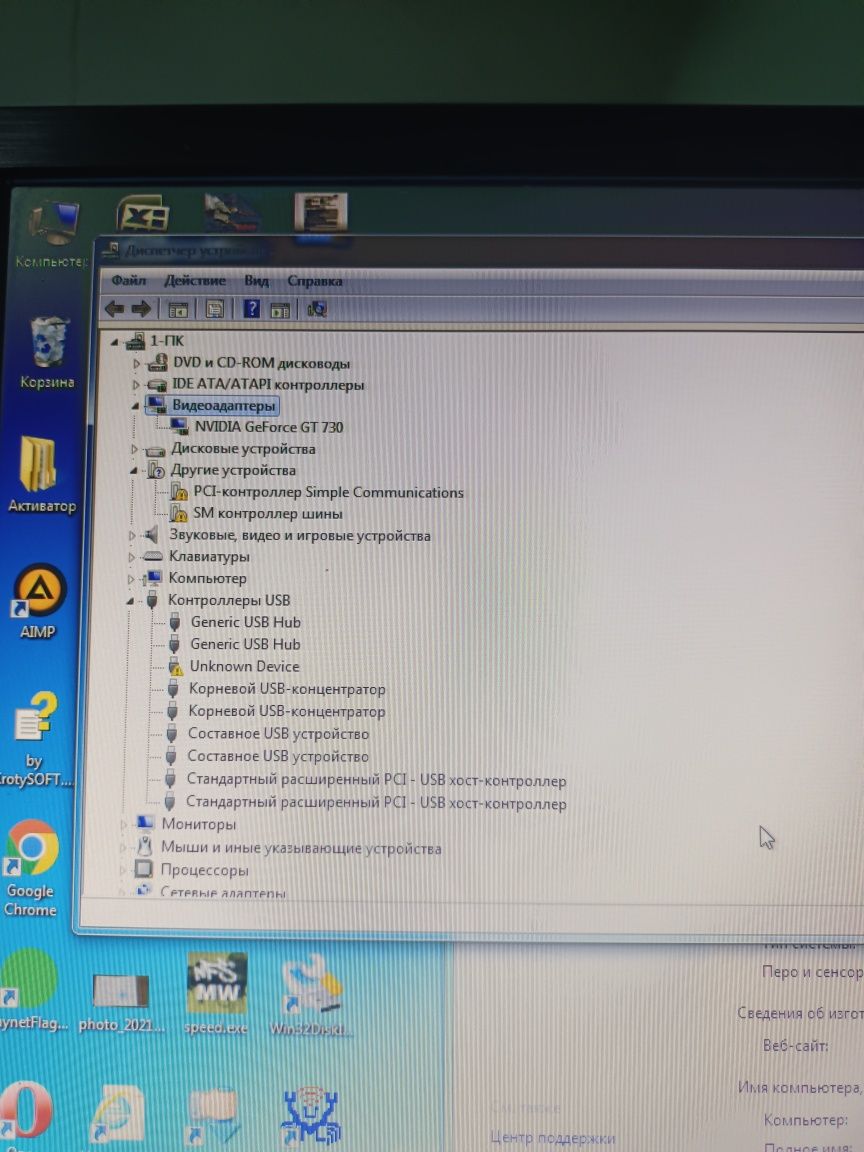Select the Unknown Device entry
The image size is (864, 1152).
click(245, 666)
